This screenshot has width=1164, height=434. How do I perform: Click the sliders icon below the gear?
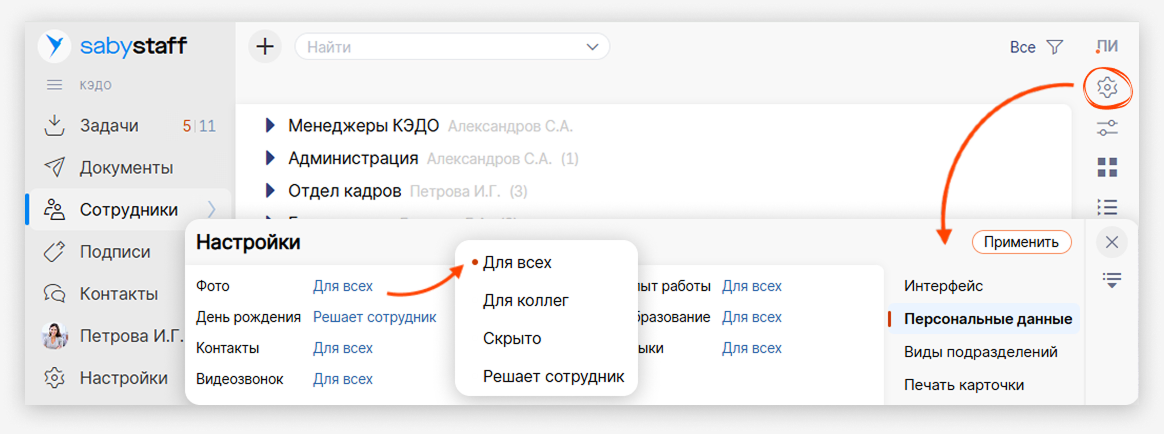pyautogui.click(x=1107, y=127)
